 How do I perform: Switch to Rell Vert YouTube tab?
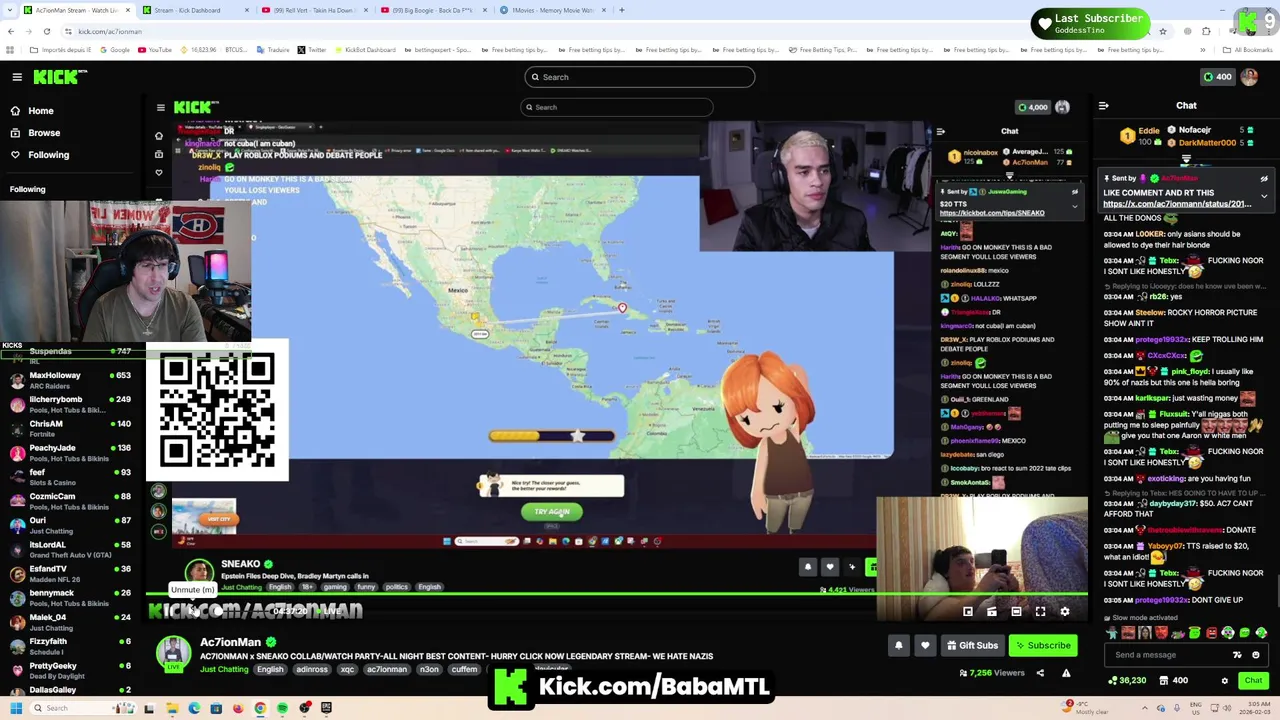pyautogui.click(x=315, y=10)
